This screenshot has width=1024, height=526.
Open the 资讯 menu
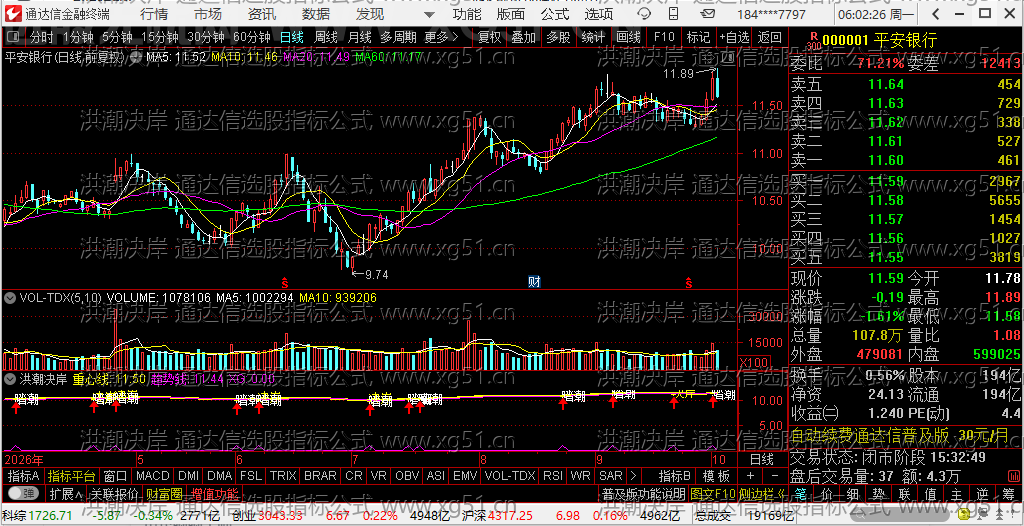coord(262,14)
